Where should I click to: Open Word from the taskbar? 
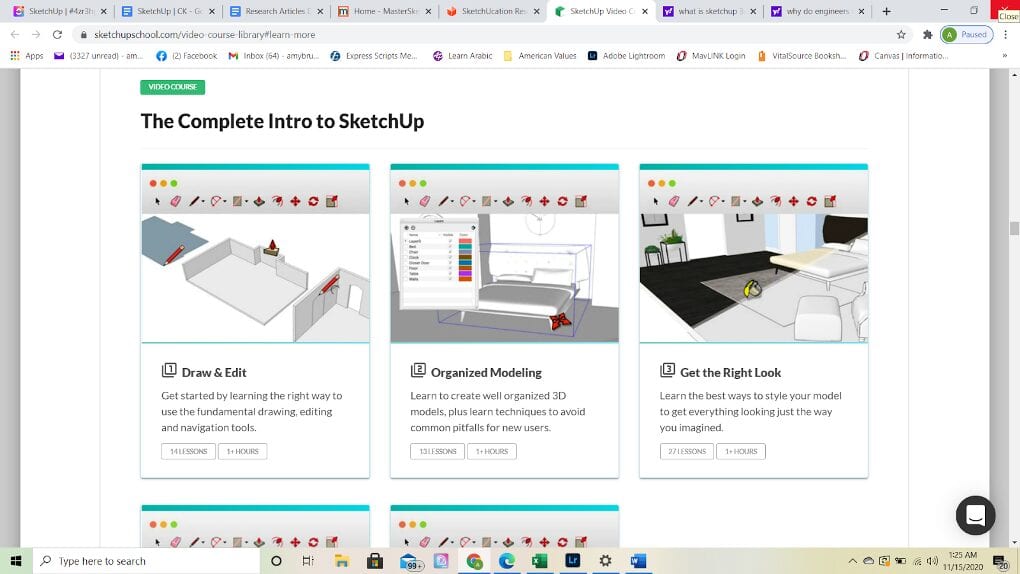point(638,561)
